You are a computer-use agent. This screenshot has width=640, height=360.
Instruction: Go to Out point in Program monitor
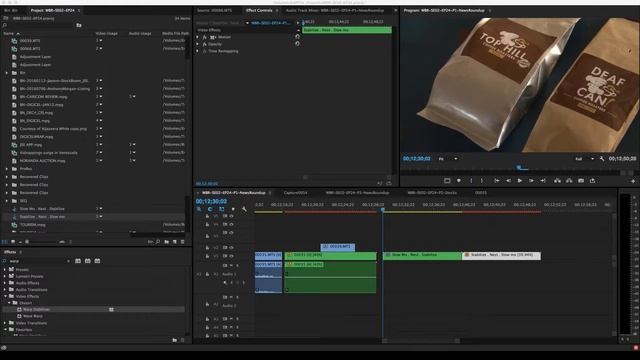543,180
